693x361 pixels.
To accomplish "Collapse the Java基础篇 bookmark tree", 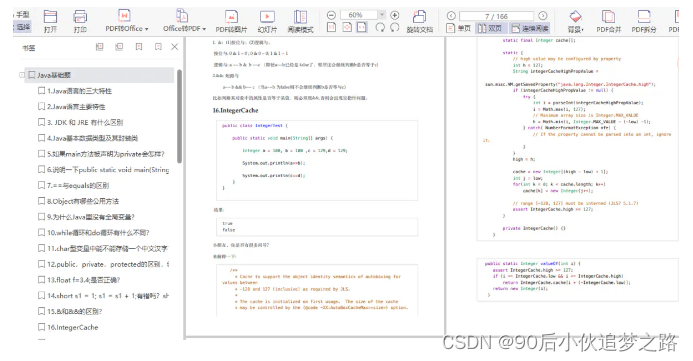I will (21, 75).
